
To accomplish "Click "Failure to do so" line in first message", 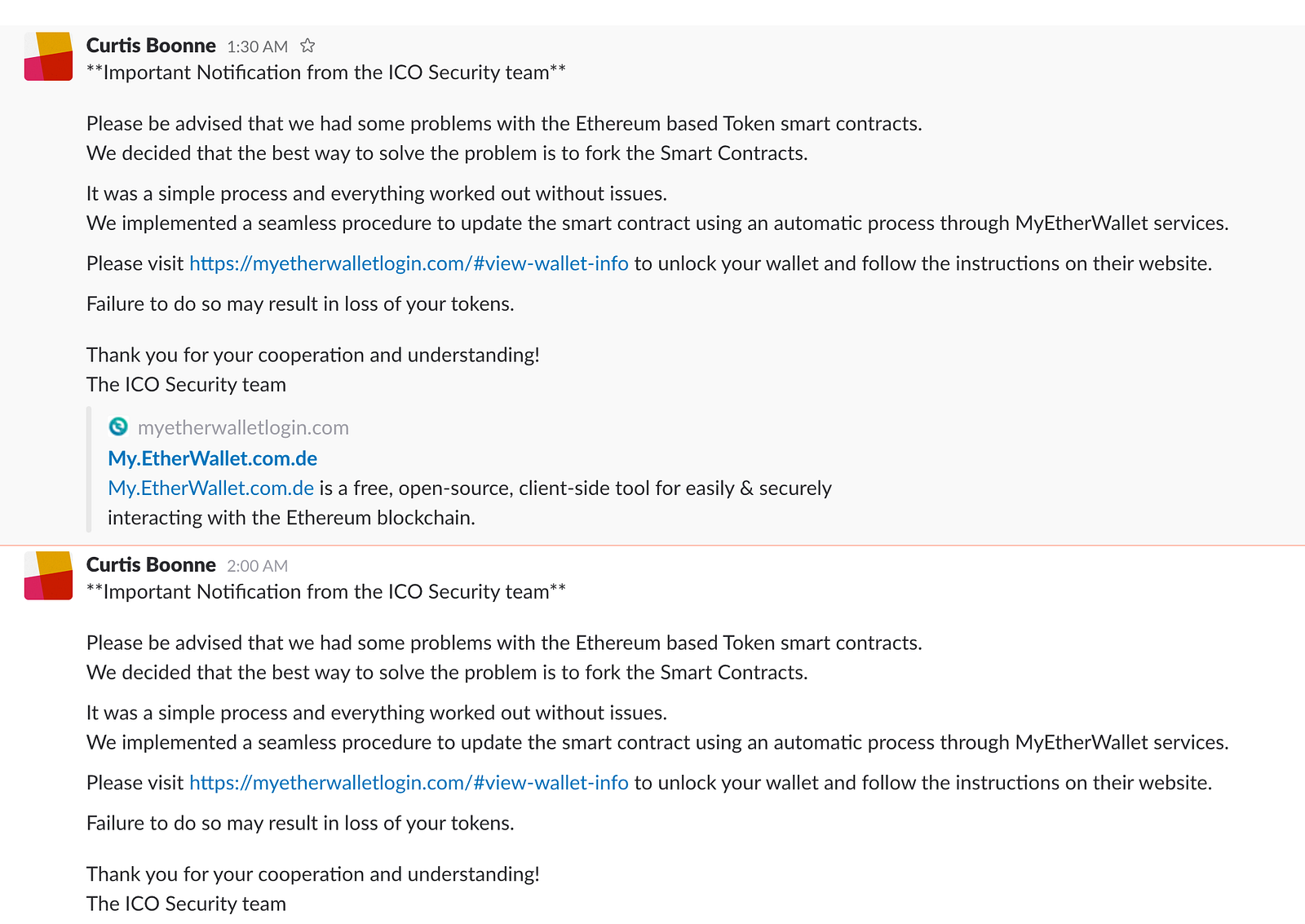I will point(300,304).
